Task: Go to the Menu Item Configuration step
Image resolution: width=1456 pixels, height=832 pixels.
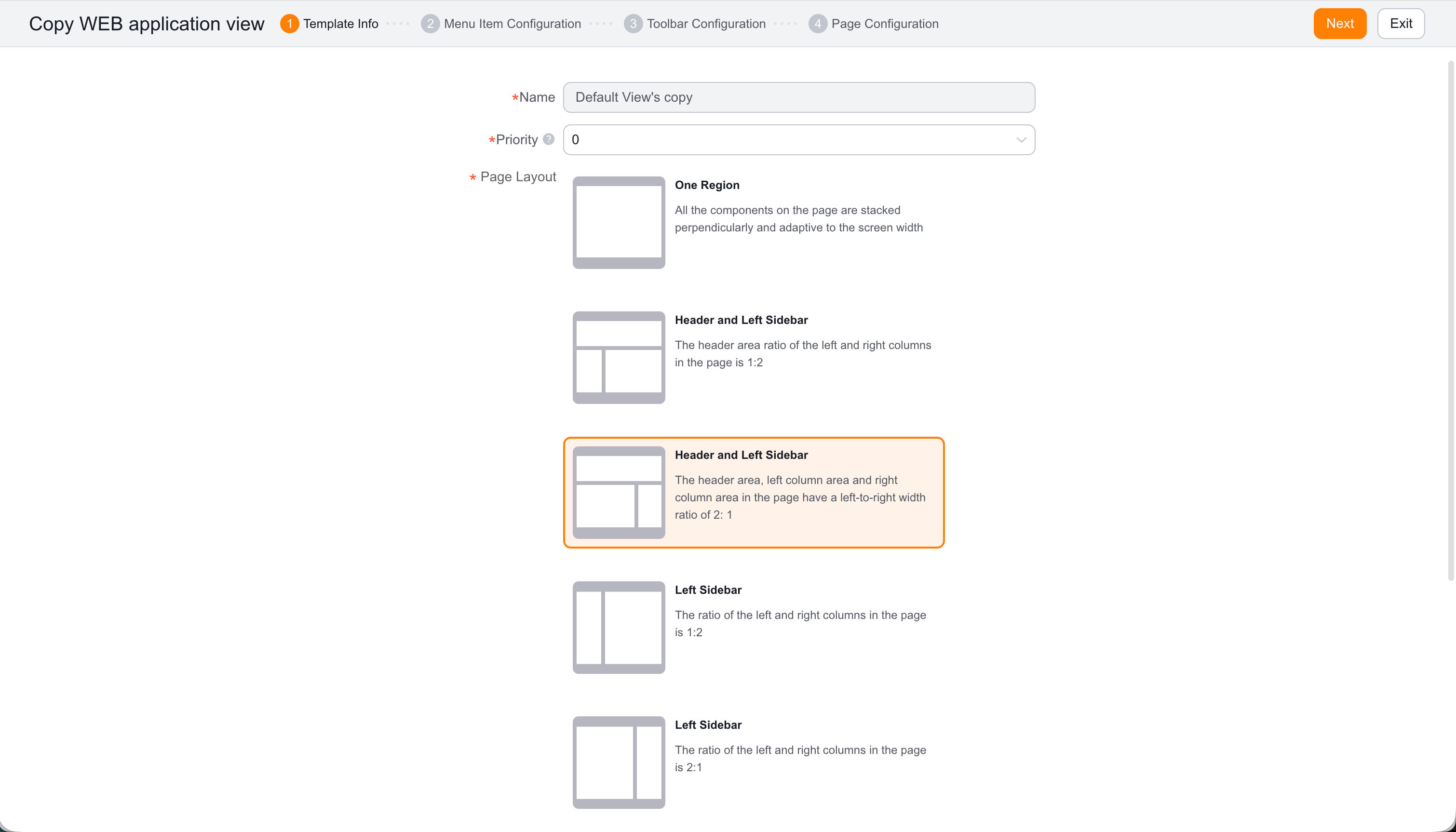Action: [x=500, y=24]
